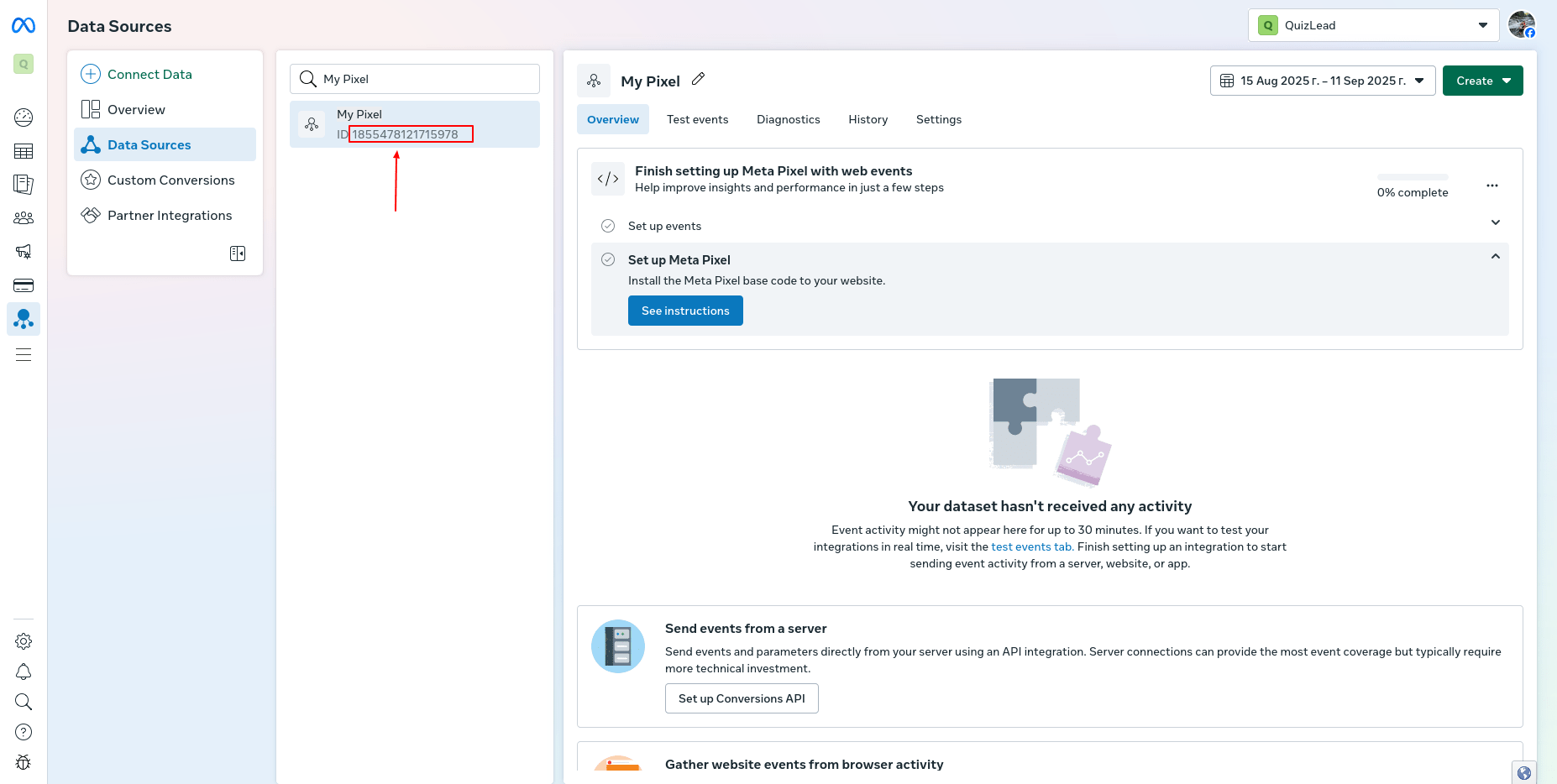Click the pixel ID 1855478121715978

point(406,134)
